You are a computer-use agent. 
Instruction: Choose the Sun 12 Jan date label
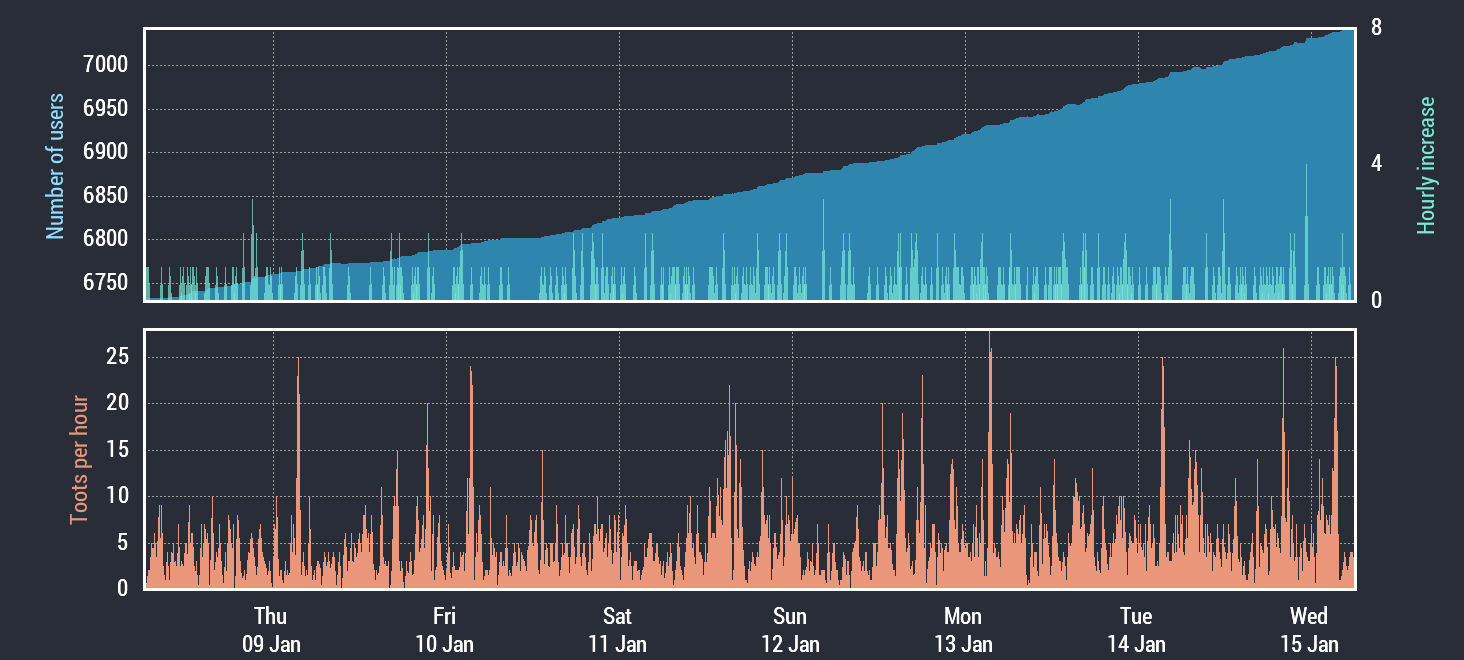pos(790,629)
